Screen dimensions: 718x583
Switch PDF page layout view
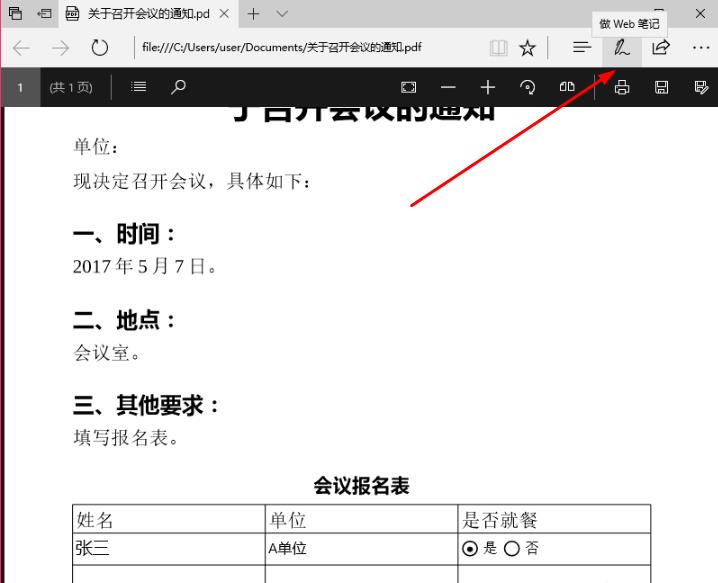(567, 87)
